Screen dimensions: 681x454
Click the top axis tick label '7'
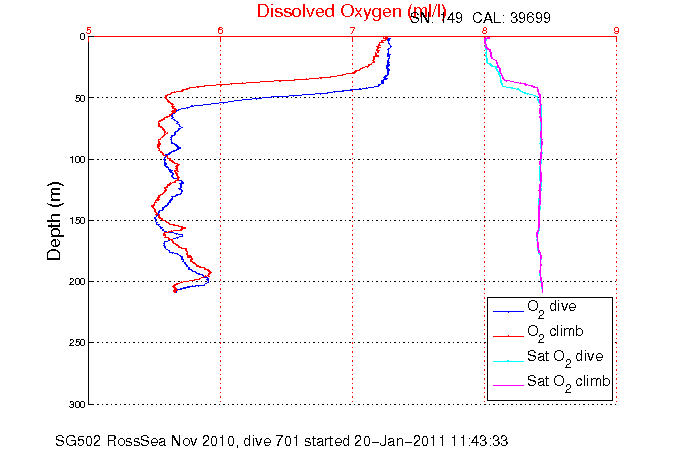point(352,30)
